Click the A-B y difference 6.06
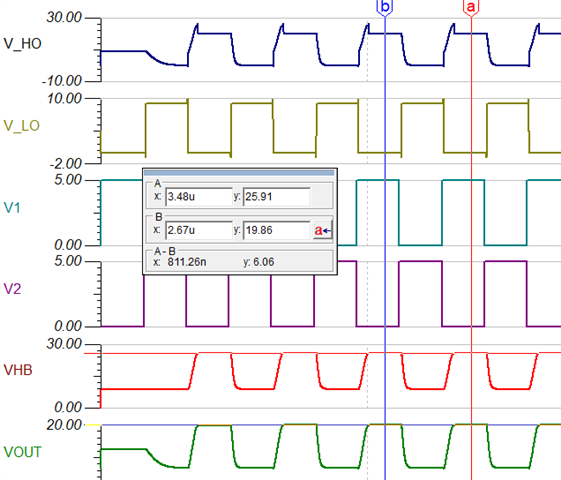Screen dimensions: 561x480 (264, 262)
